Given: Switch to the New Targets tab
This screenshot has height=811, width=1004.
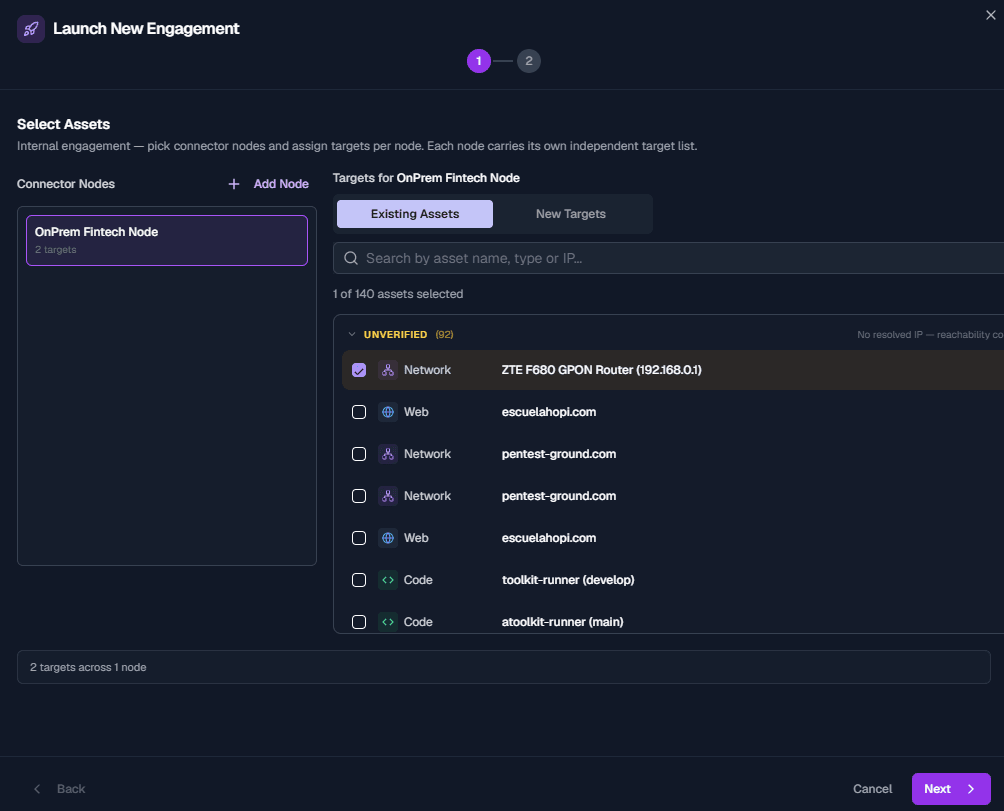Looking at the screenshot, I should [x=571, y=214].
